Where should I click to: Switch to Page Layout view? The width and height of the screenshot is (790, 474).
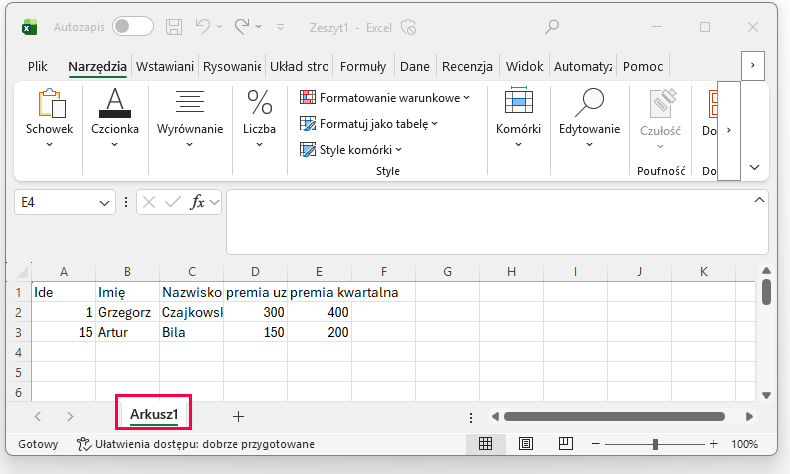525,444
